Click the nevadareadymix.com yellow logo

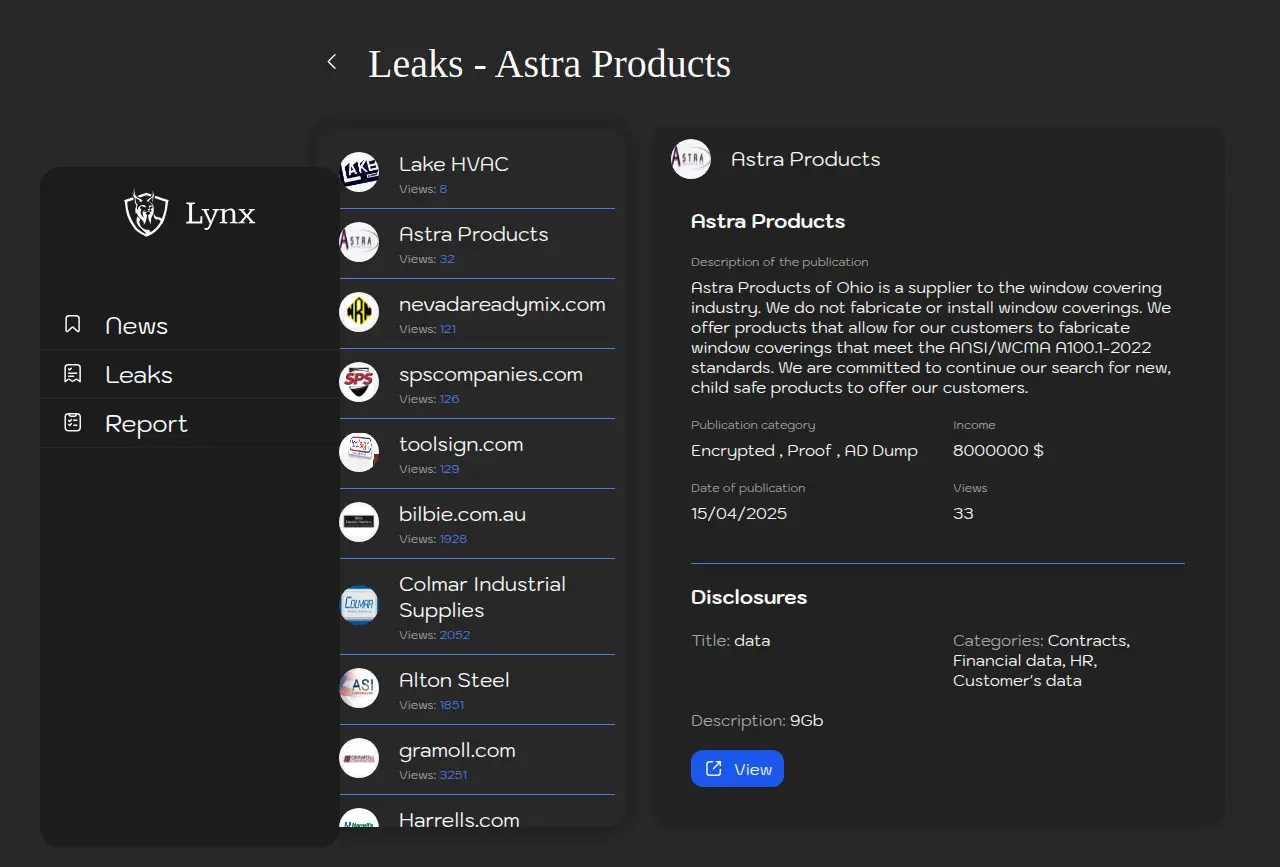[x=359, y=312]
